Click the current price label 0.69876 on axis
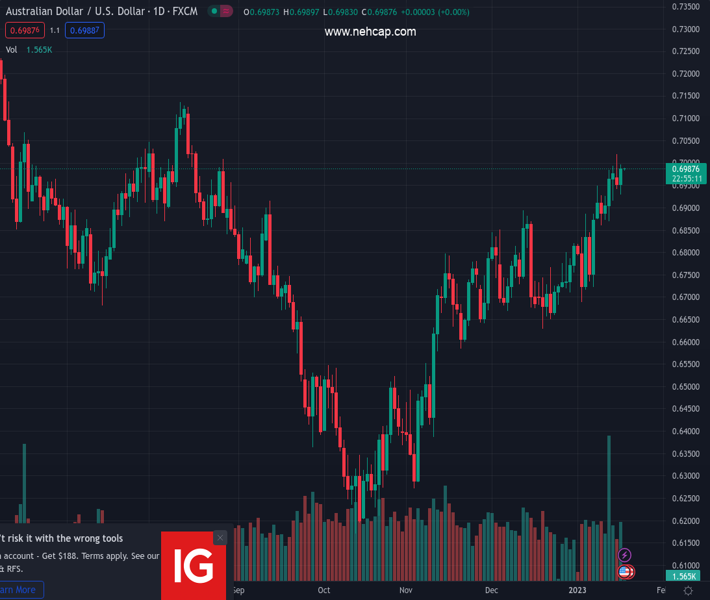 point(687,169)
